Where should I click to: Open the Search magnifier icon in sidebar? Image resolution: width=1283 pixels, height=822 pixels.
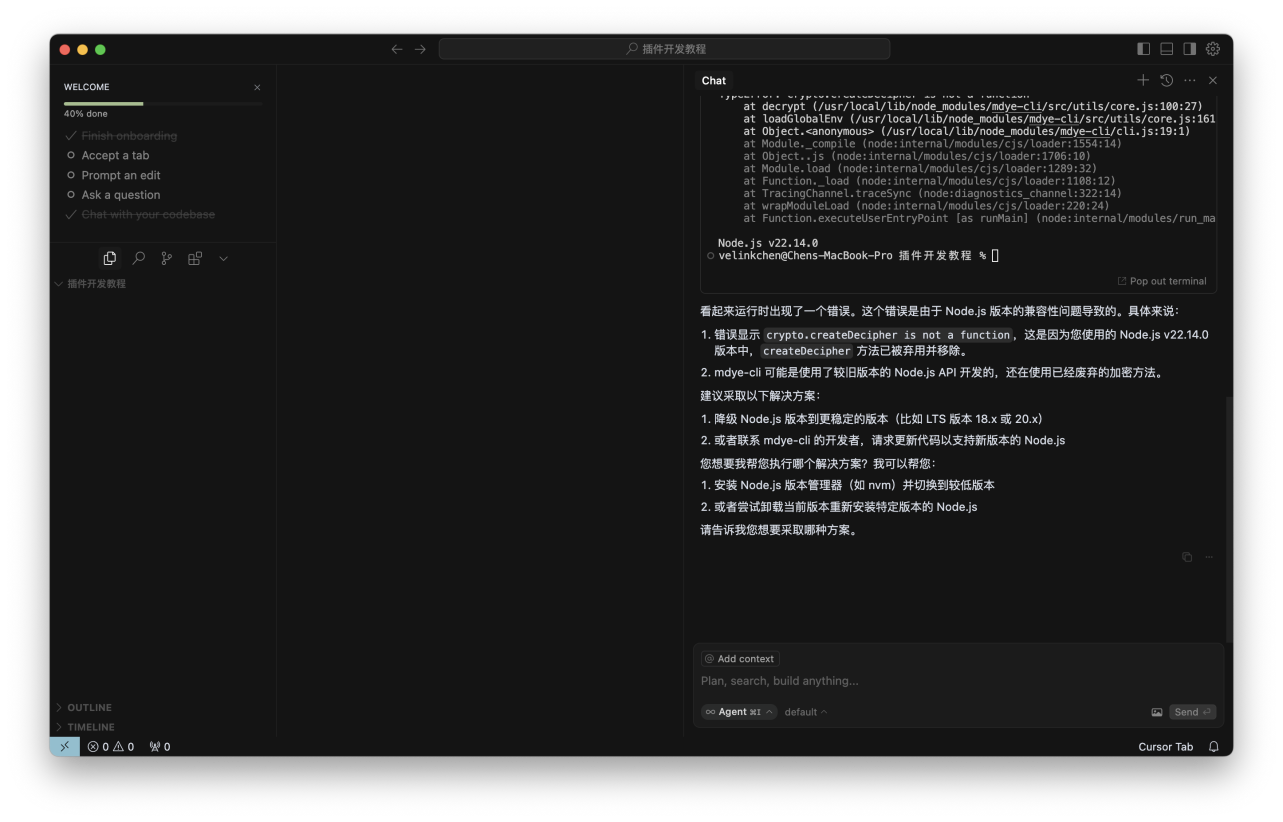click(139, 258)
